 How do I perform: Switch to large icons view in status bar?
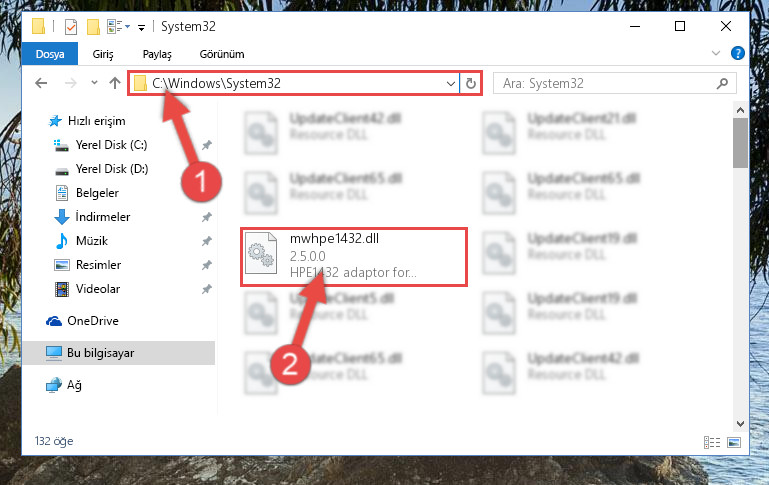pos(734,442)
